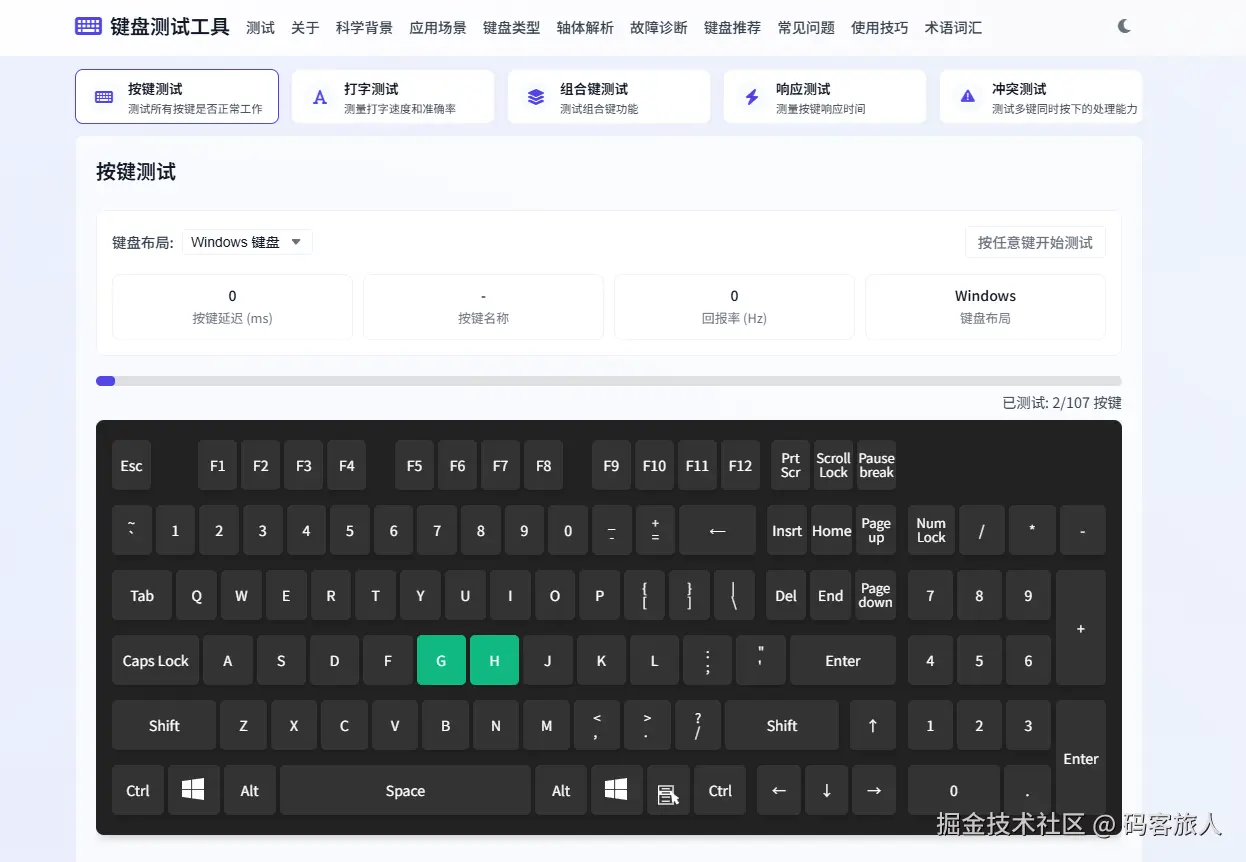Click the main Enter key

click(843, 660)
